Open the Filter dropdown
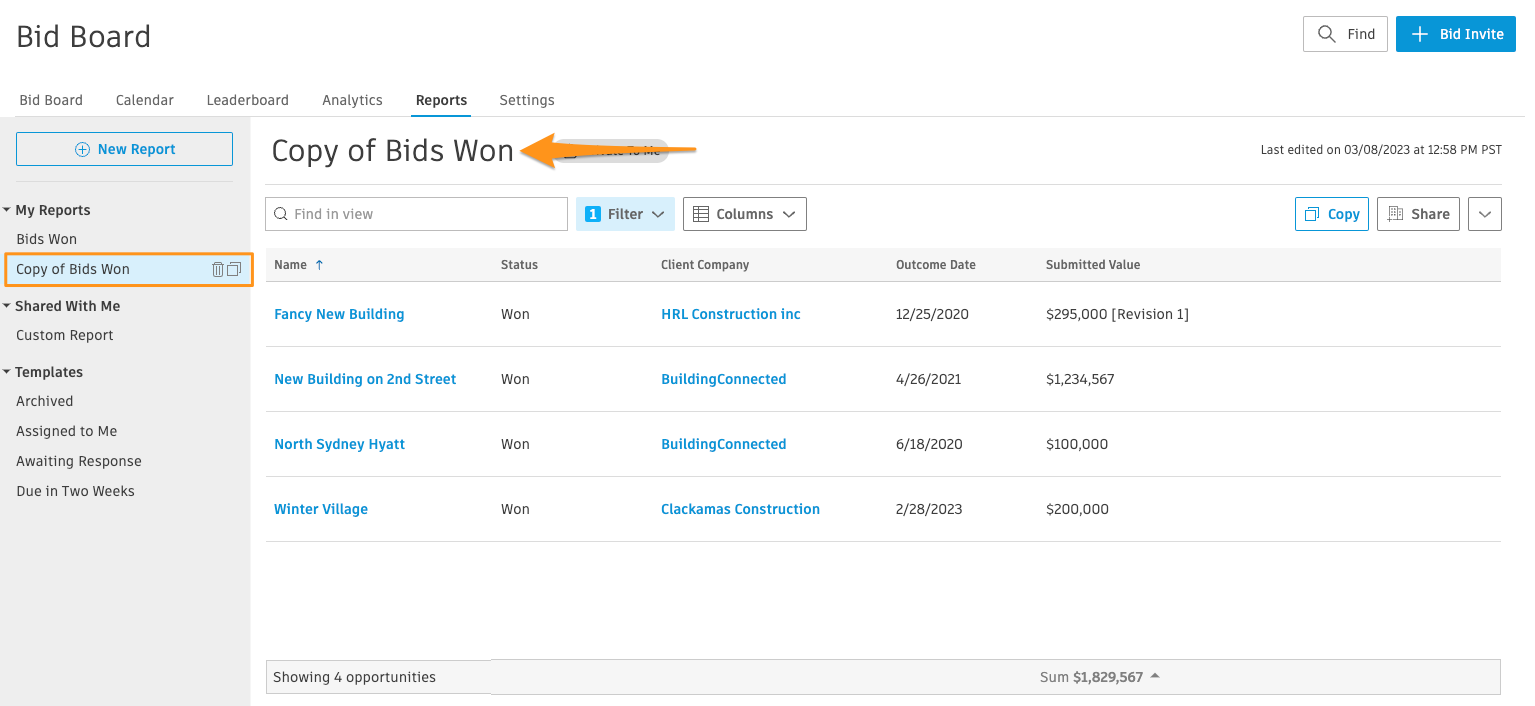1535x706 pixels. click(x=625, y=214)
